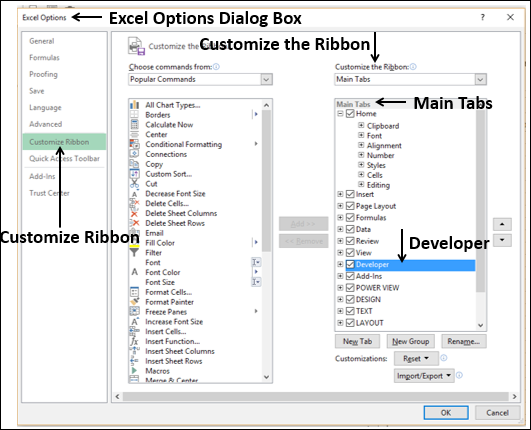This screenshot has height=430, width=531.
Task: Click info icon beside Import/Export
Action: pos(459,375)
